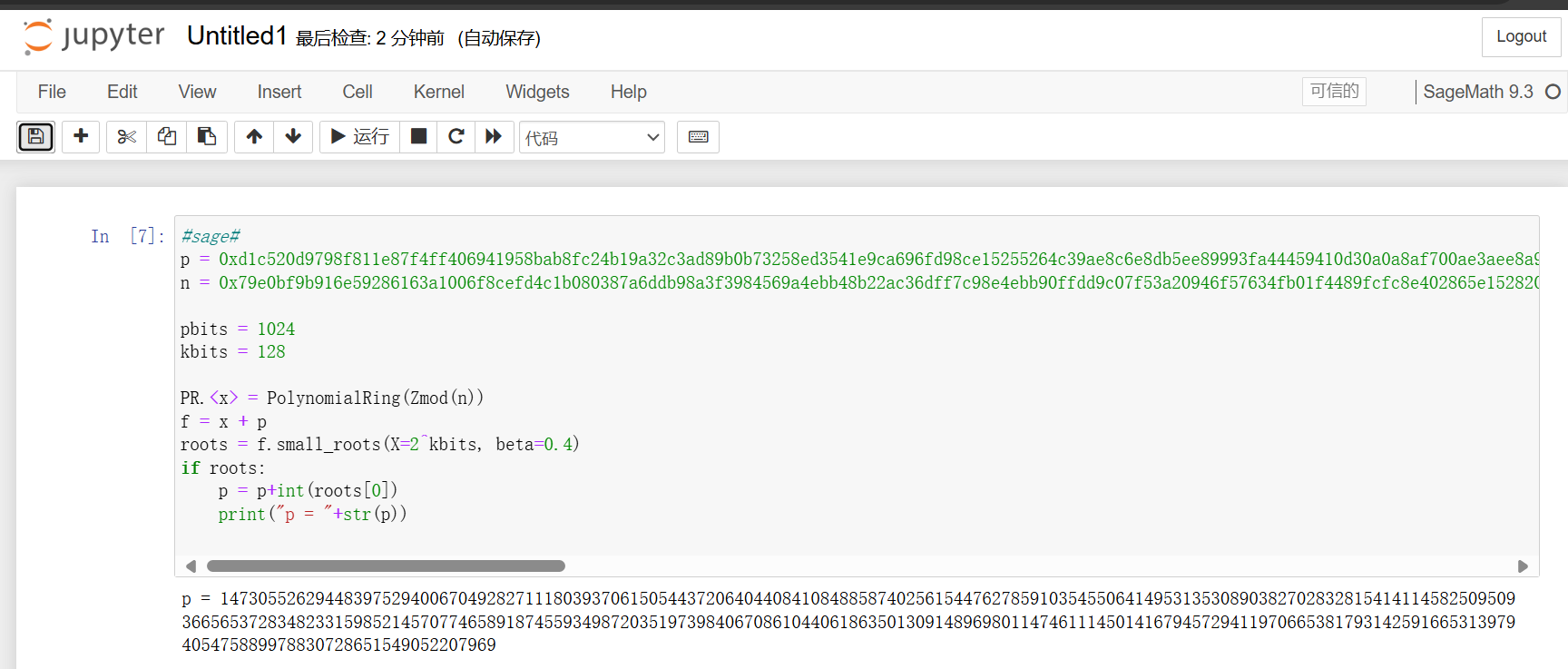Click the p = 0xd1c520... hex line
1568x669 pixels.
pos(859,259)
